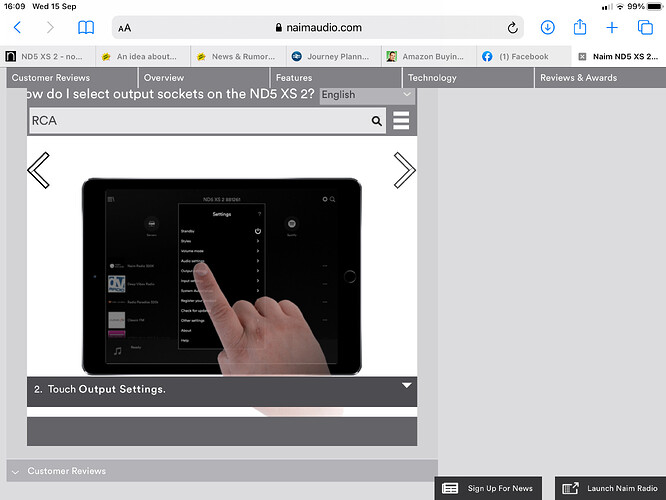Reload the naimaudio.com page
This screenshot has height=500, width=666.
coord(513,28)
